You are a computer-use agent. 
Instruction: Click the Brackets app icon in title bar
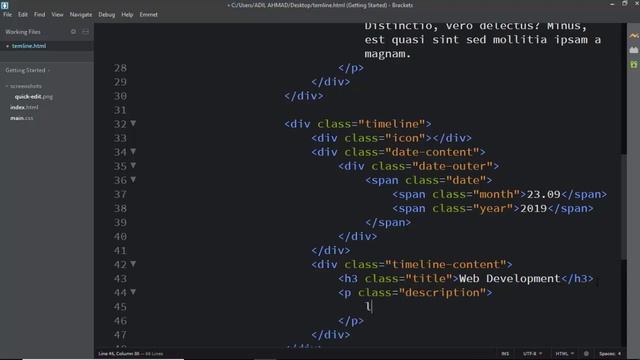pos(4,5)
